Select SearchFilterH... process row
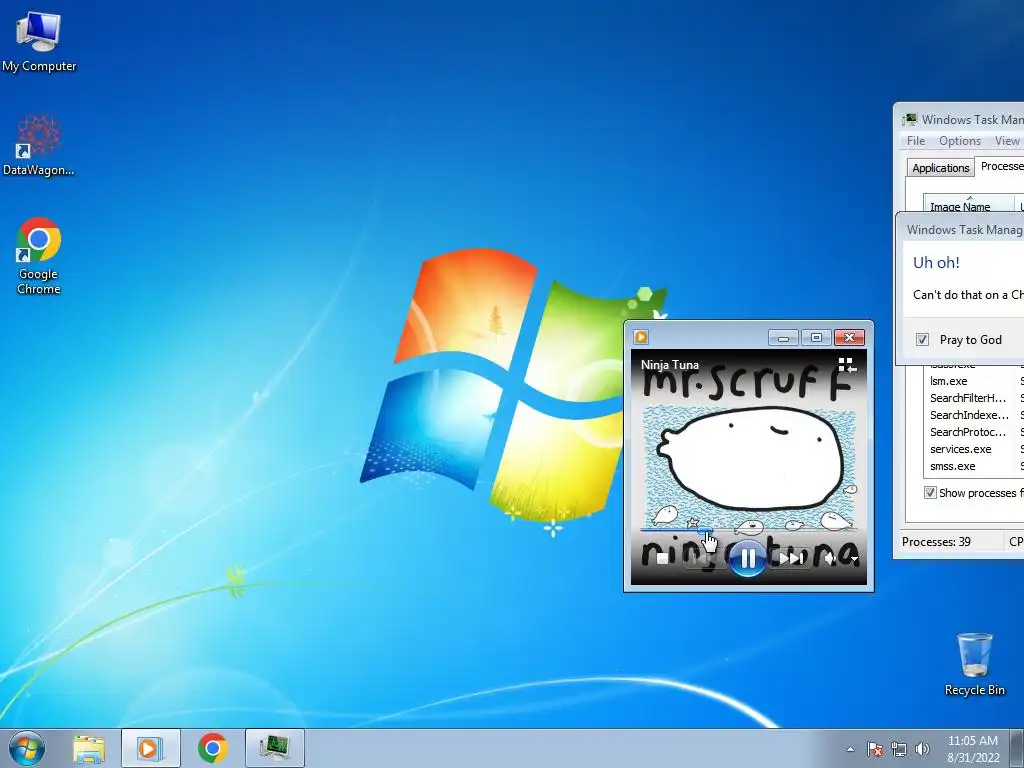 click(974, 398)
